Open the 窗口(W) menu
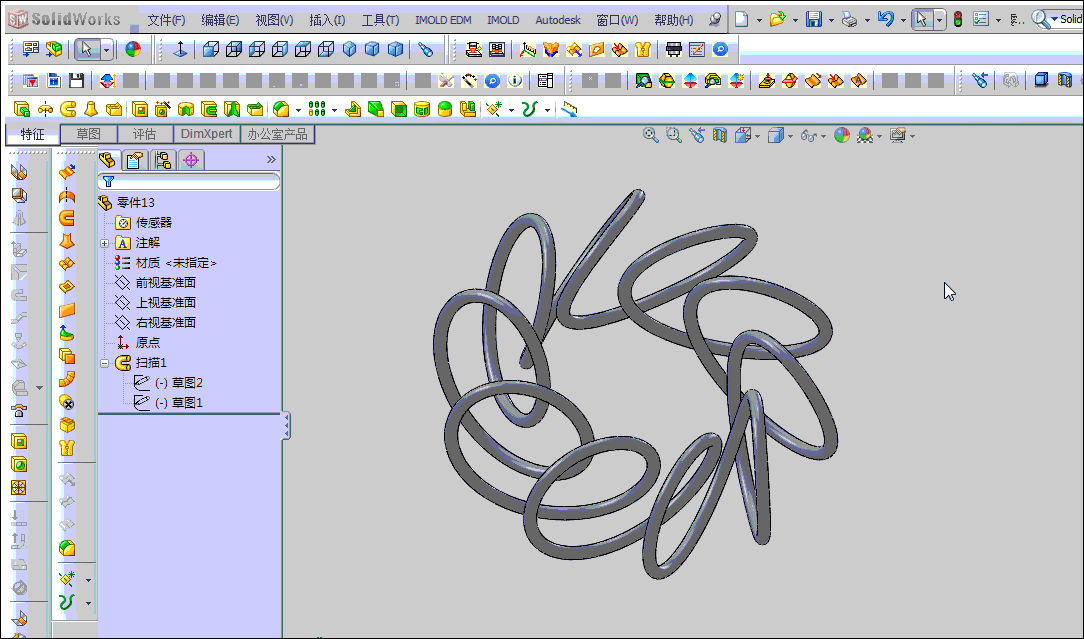 click(617, 20)
